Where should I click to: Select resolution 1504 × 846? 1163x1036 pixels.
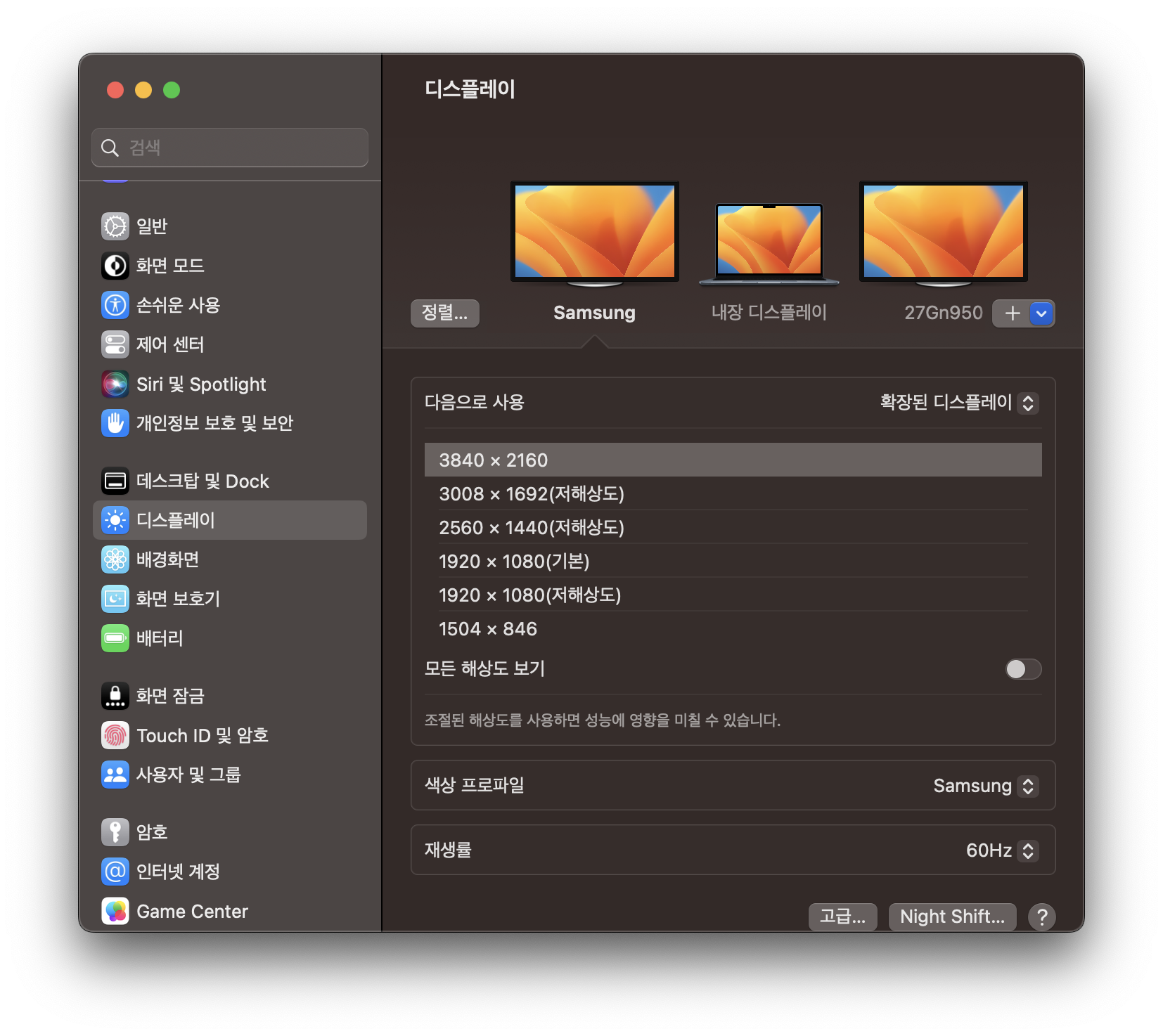(x=733, y=628)
